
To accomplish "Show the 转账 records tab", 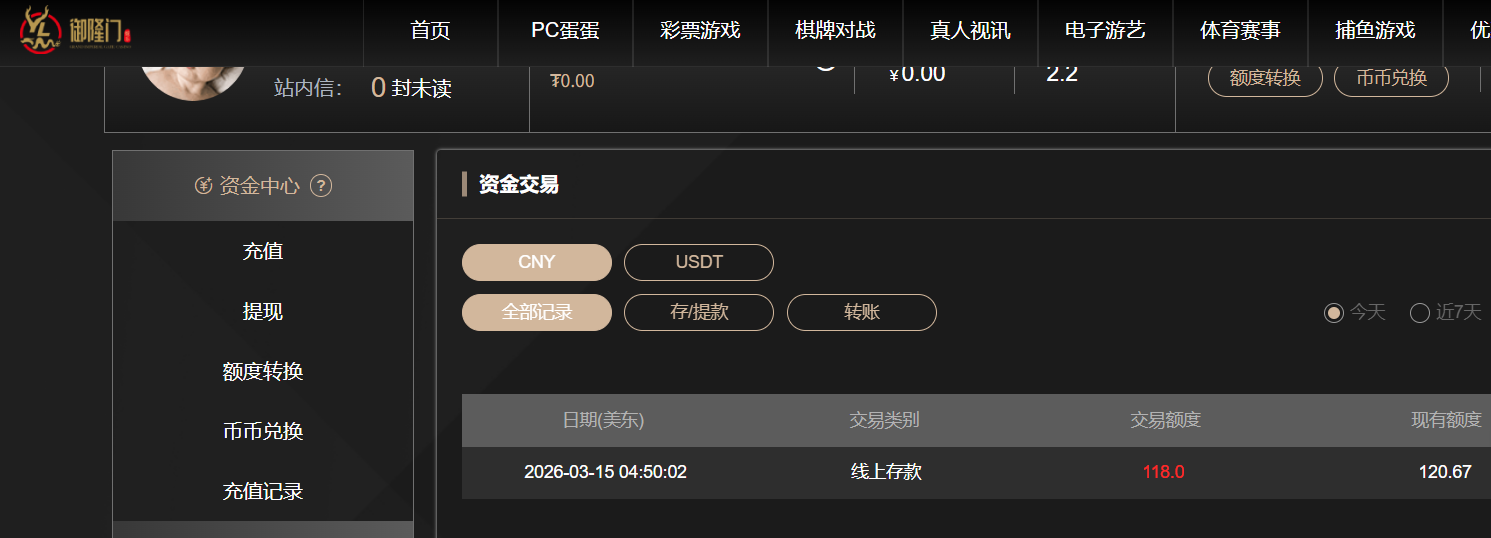I will pyautogui.click(x=862, y=312).
